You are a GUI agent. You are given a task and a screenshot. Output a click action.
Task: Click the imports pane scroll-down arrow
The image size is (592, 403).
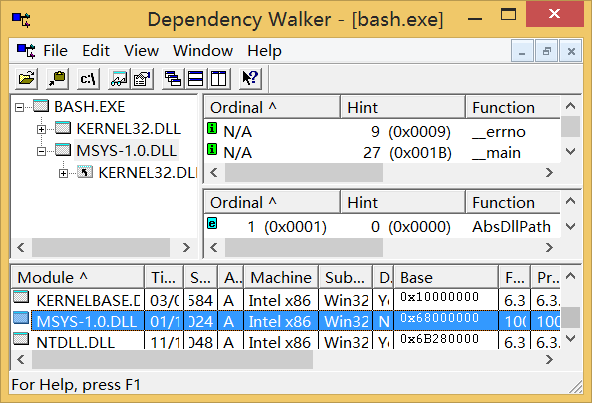pyautogui.click(x=570, y=152)
